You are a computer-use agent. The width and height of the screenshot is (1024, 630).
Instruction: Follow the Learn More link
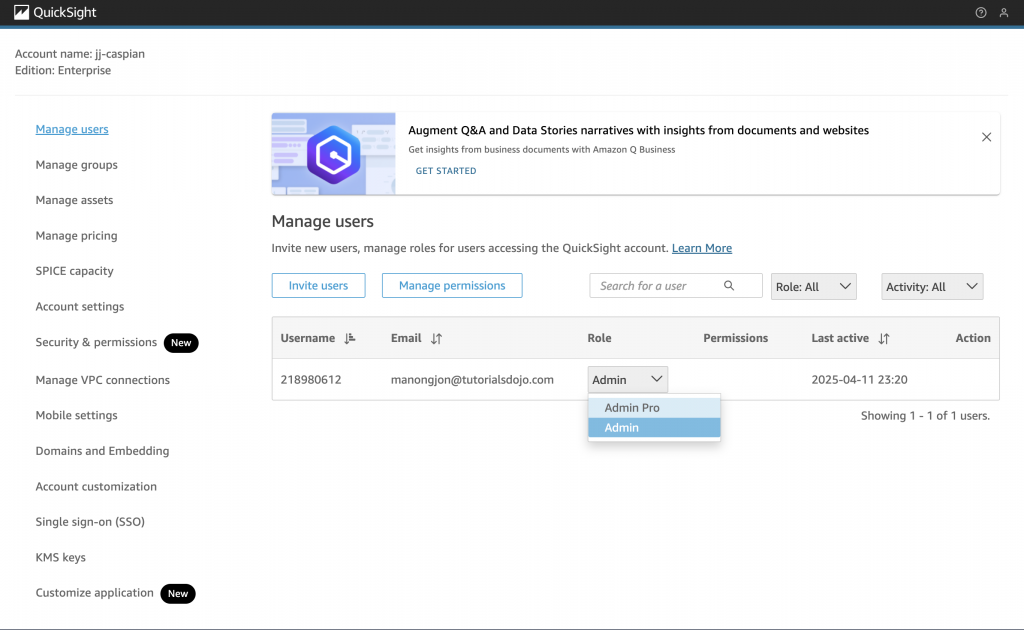coord(701,248)
